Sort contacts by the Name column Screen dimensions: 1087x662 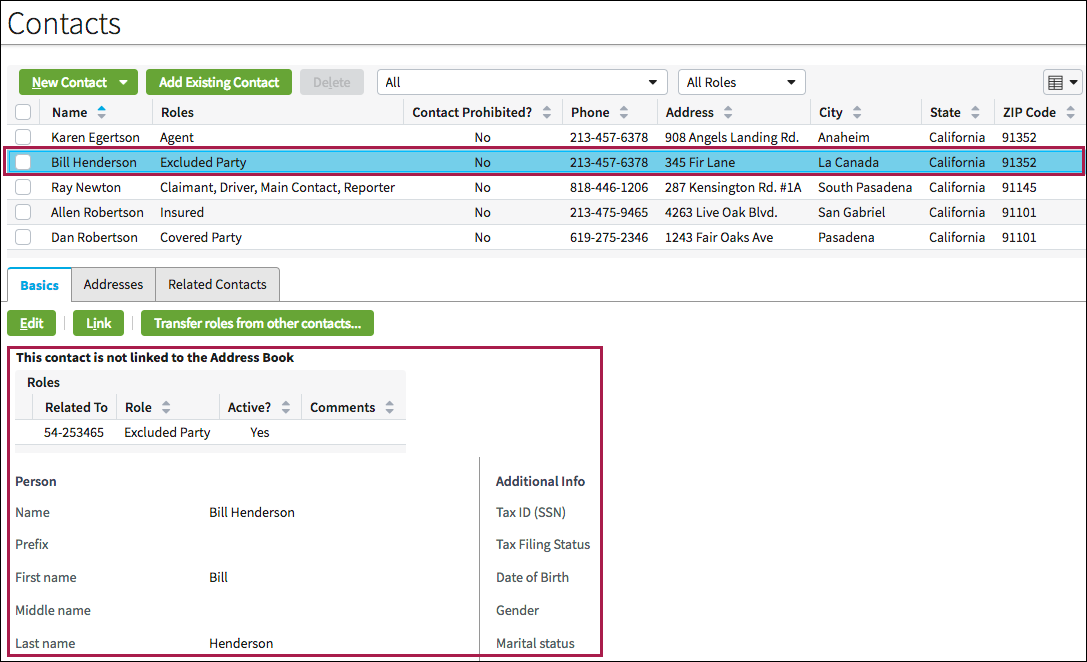(x=102, y=111)
